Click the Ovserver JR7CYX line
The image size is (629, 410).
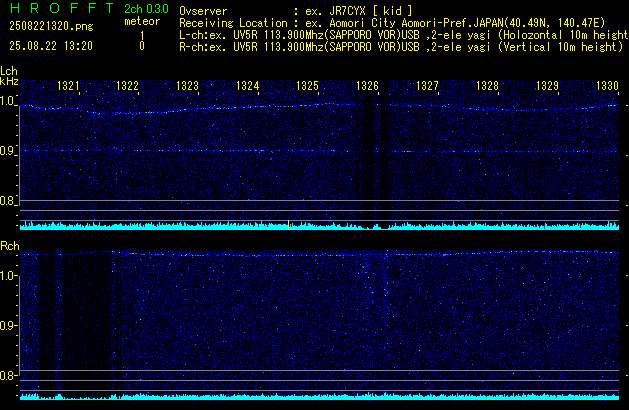tap(296, 11)
